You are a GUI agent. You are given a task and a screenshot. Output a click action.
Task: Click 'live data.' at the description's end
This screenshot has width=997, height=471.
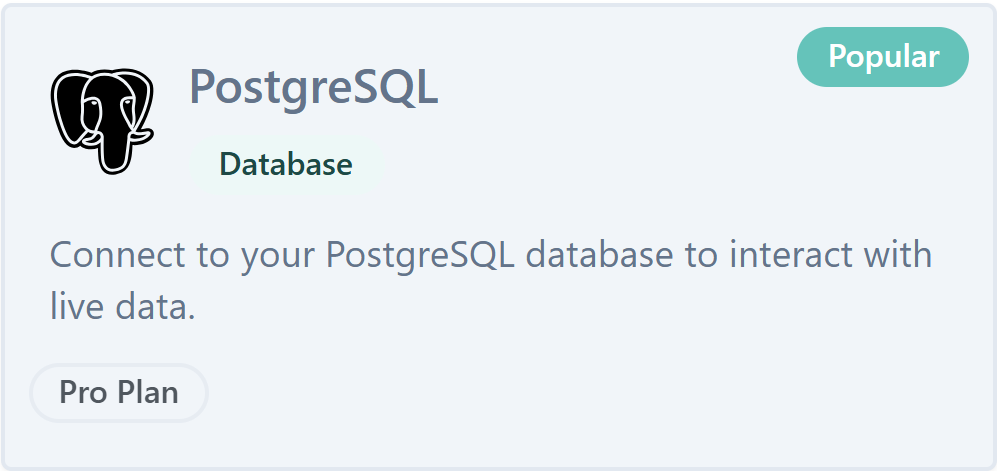click(x=122, y=306)
